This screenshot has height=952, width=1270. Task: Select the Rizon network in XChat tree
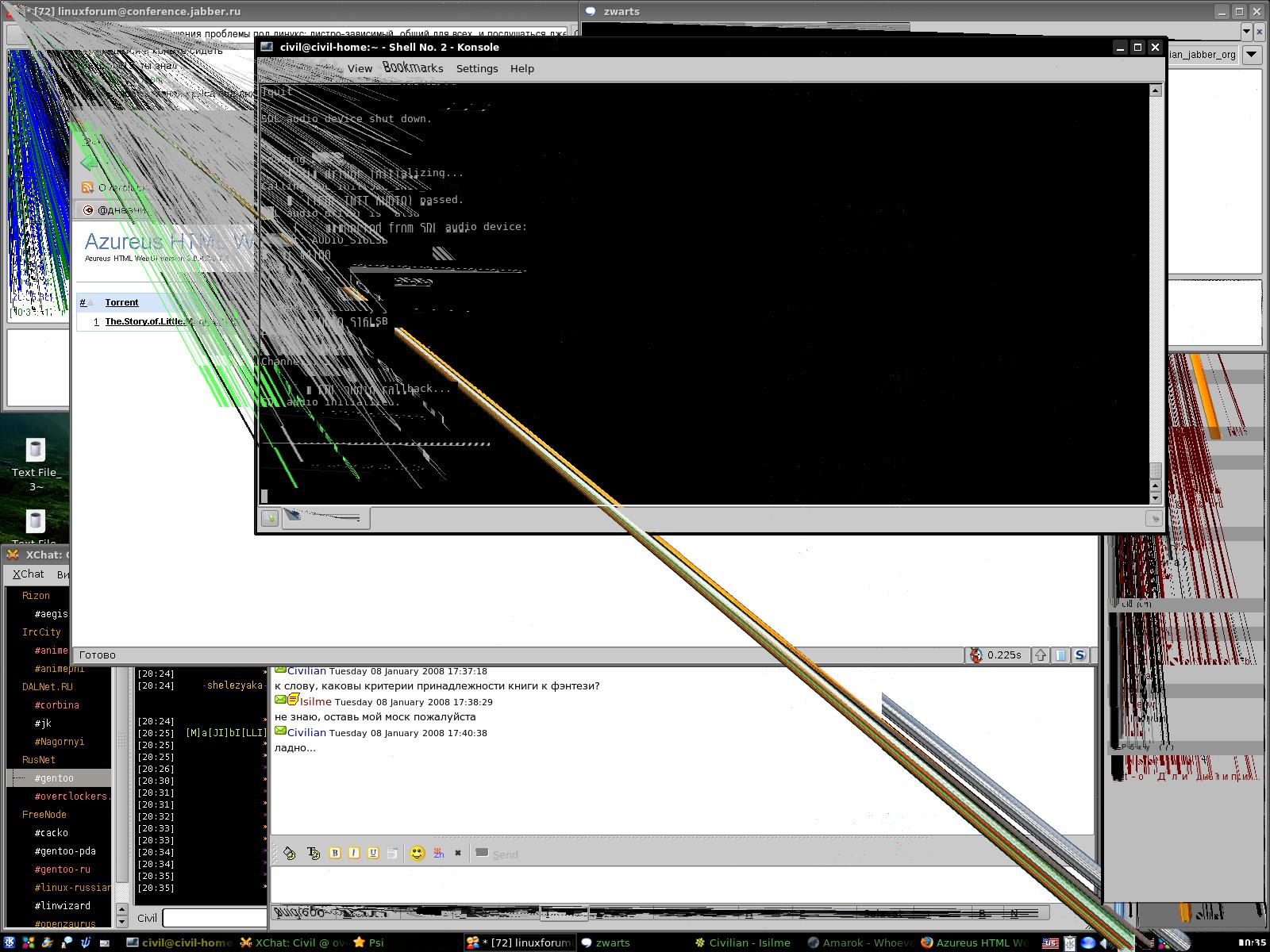click(36, 596)
